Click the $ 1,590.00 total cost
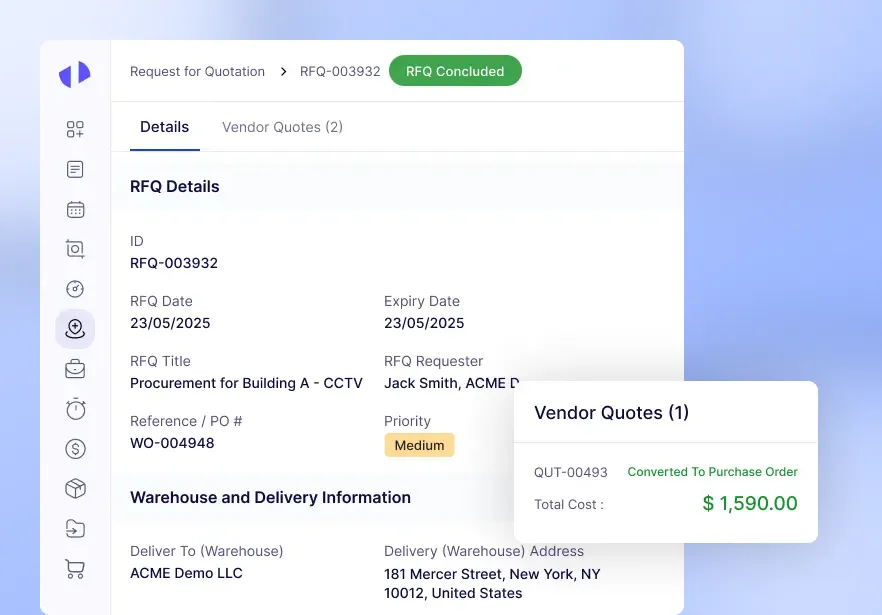This screenshot has height=615, width=882. 750,503
